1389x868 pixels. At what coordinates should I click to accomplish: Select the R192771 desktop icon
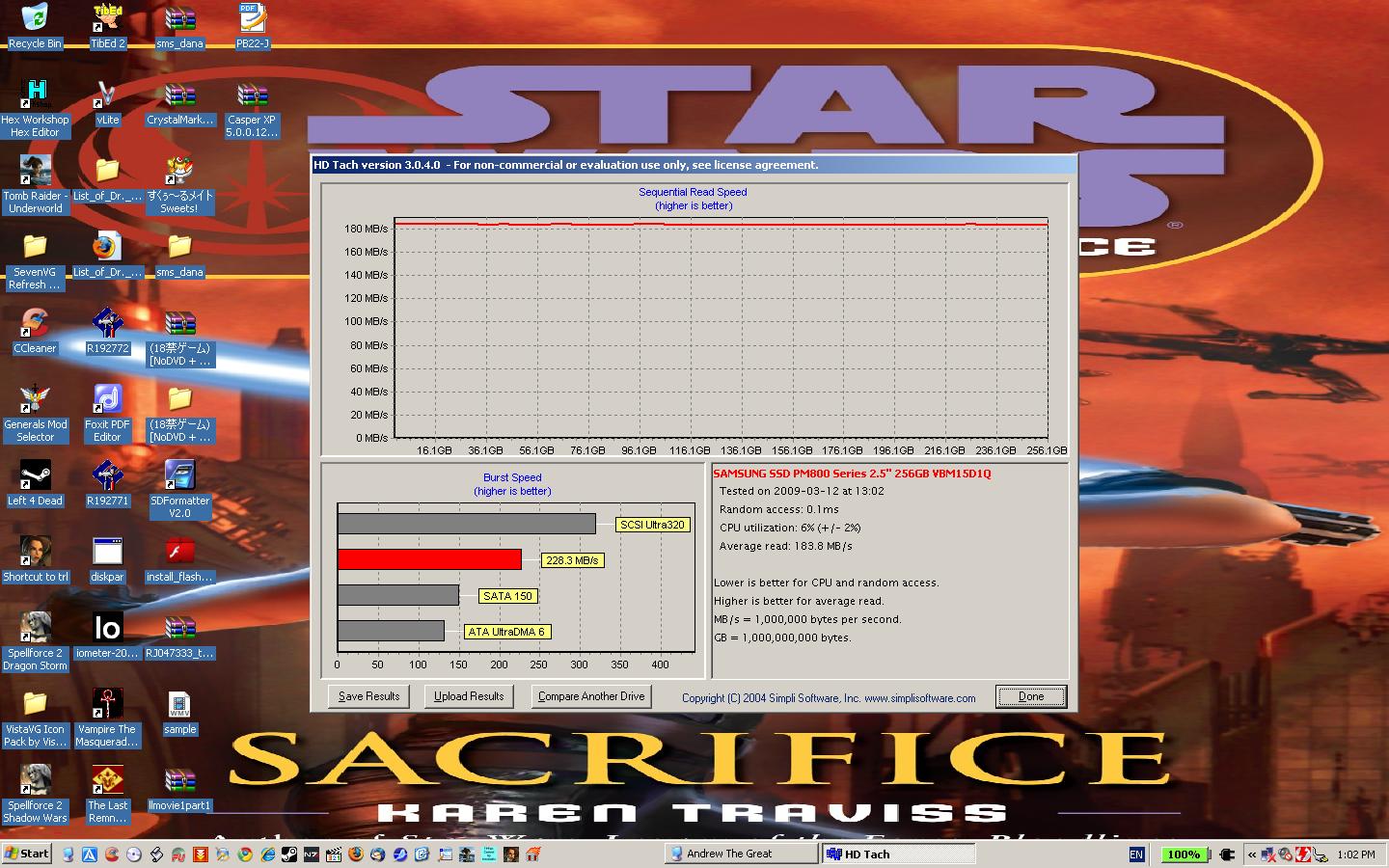(108, 483)
